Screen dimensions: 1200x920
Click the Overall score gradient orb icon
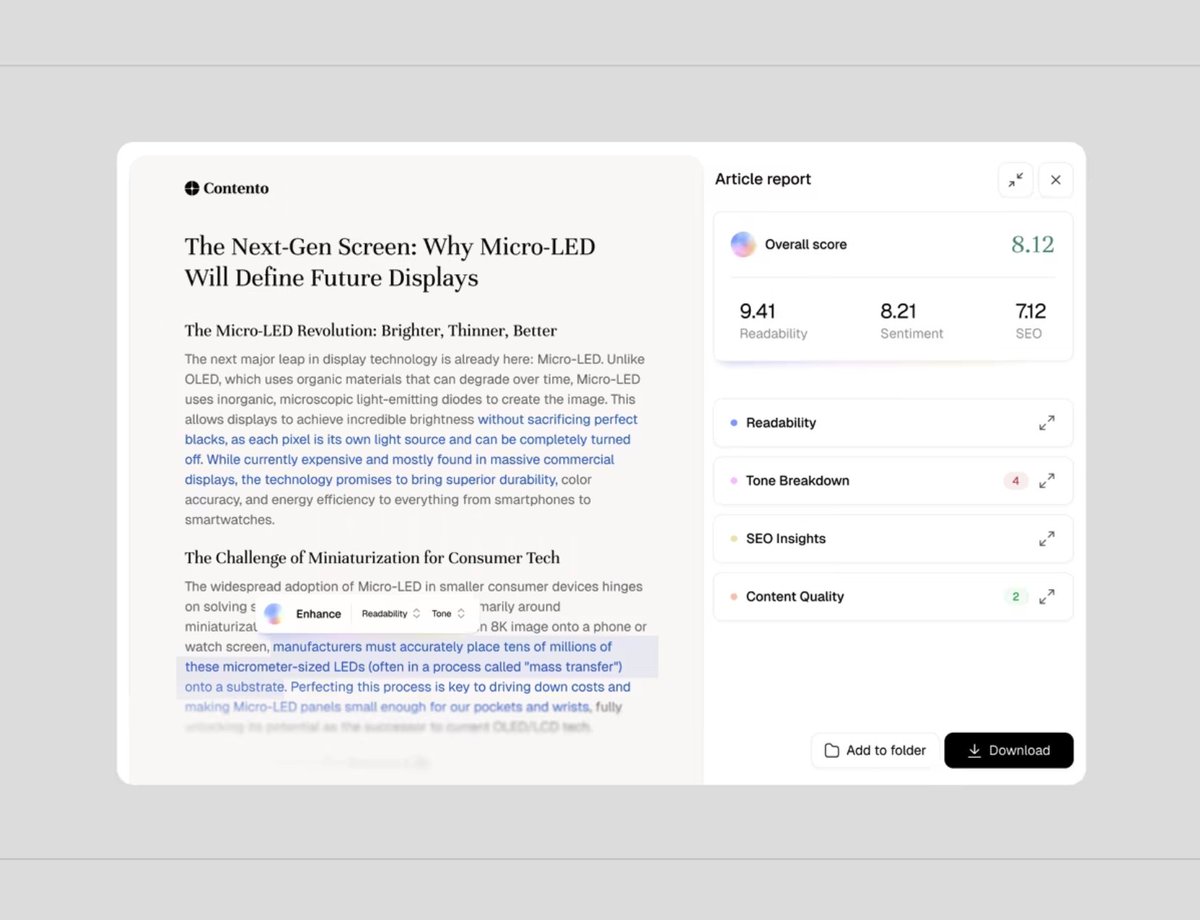[x=743, y=244]
